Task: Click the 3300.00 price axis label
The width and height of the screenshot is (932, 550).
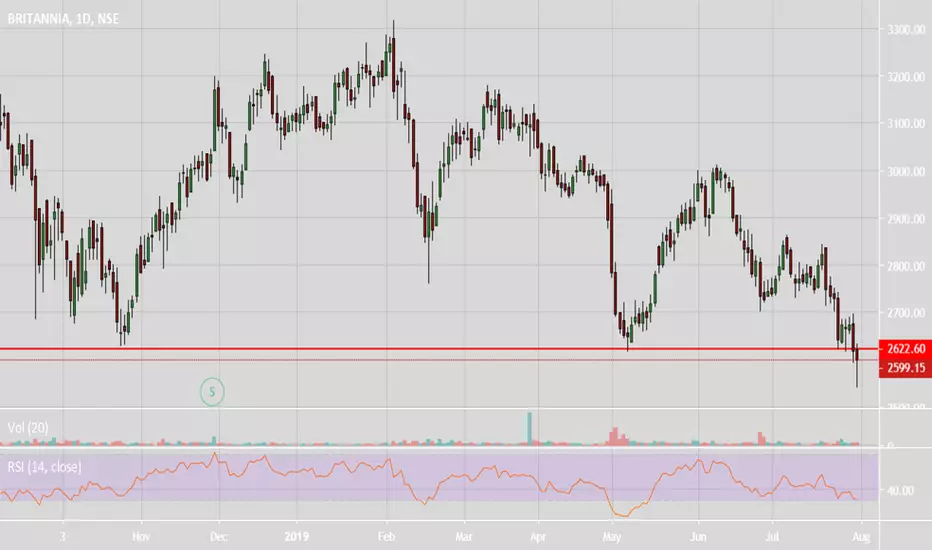Action: 906,30
